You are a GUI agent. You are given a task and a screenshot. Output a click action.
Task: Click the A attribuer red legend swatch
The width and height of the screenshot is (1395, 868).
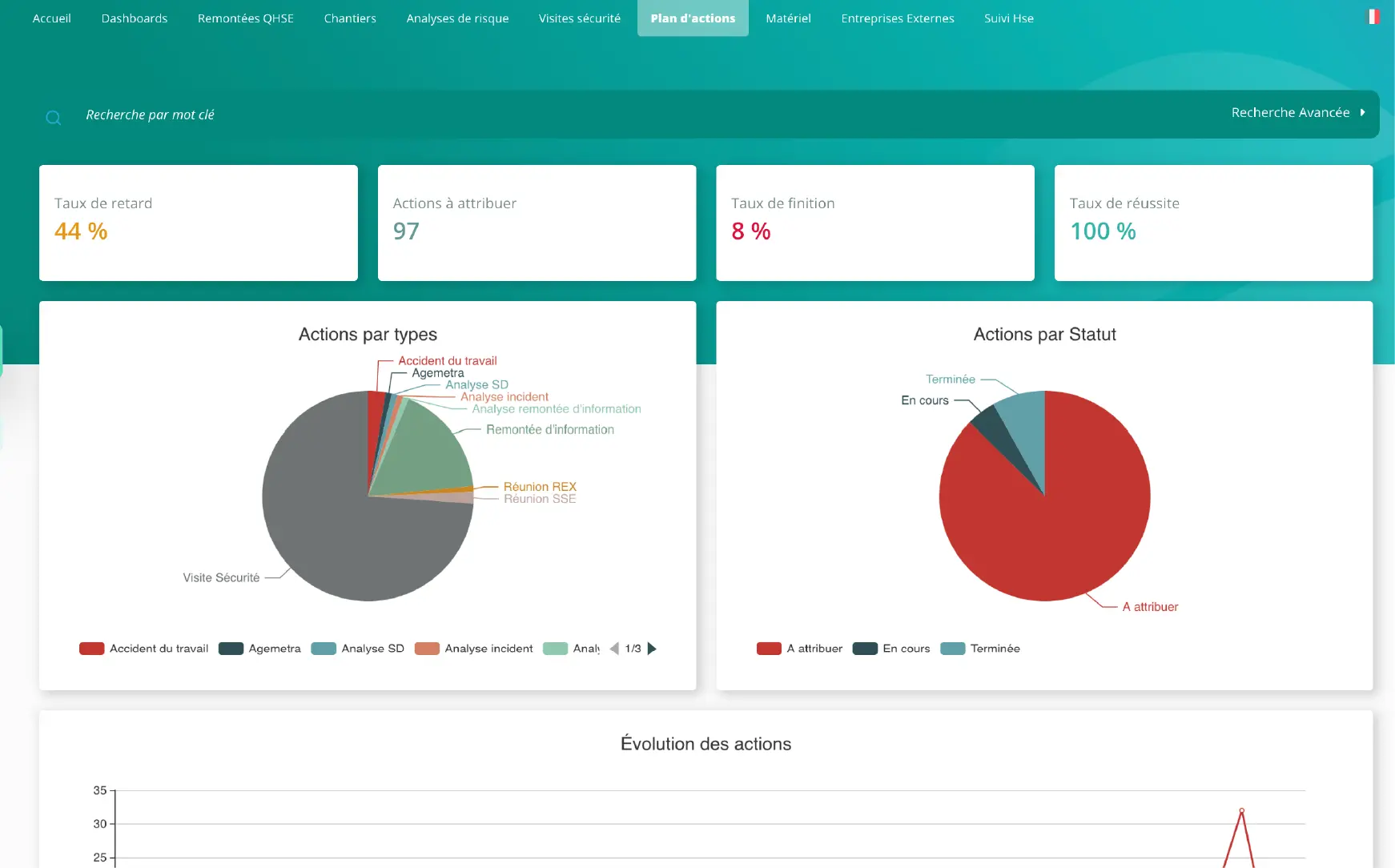769,649
